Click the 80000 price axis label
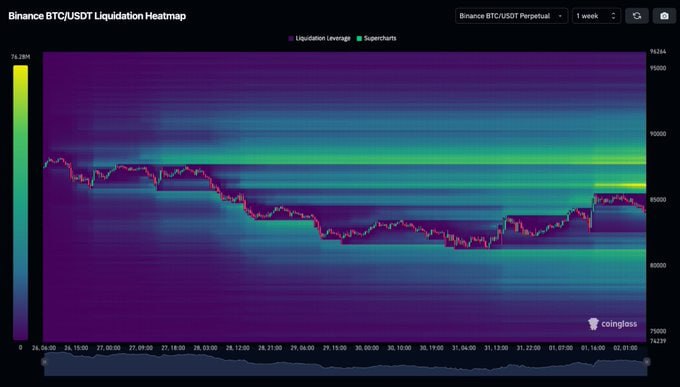 click(x=657, y=266)
